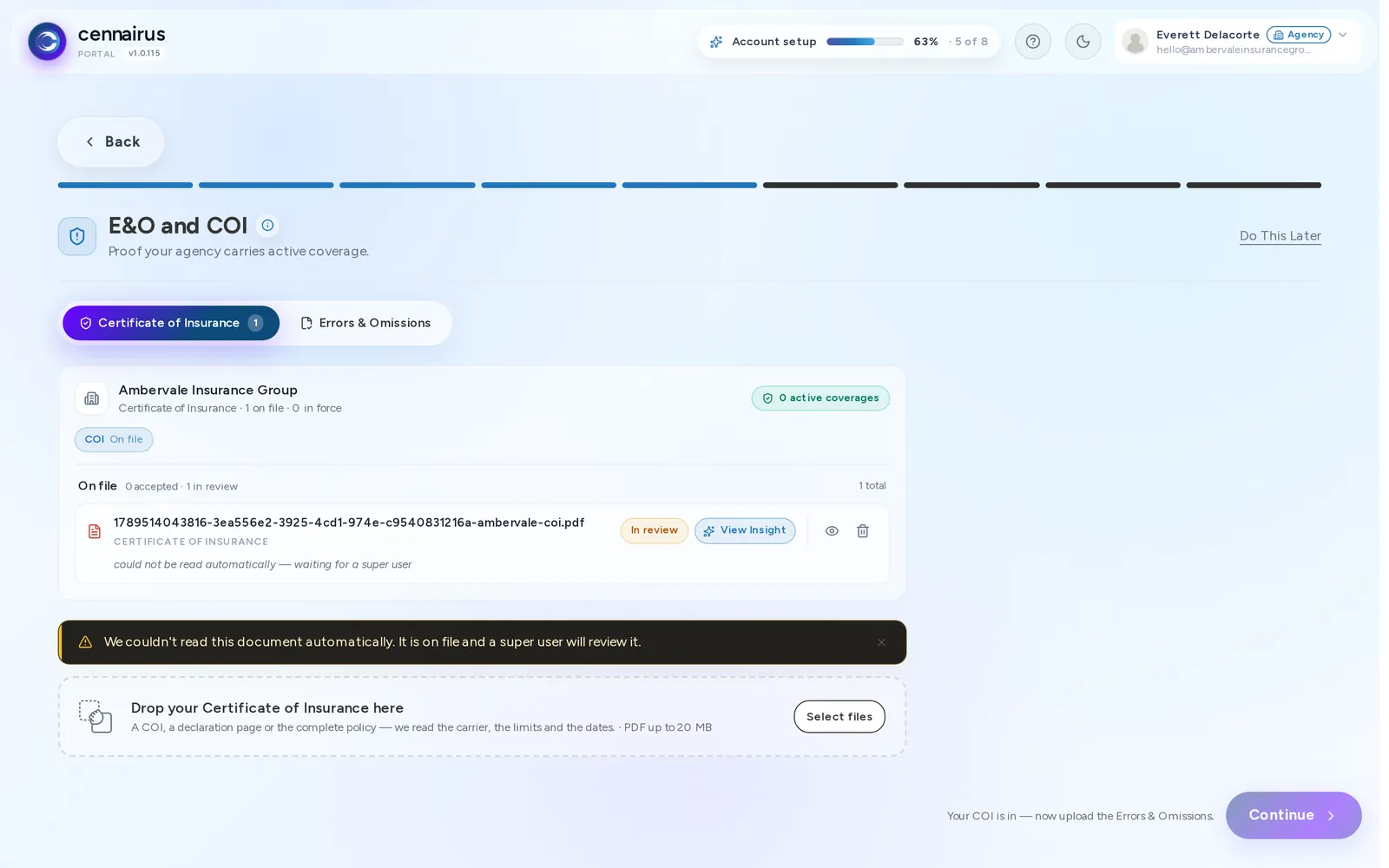
Task: Click the info icon next to E&O and COI
Action: point(267,226)
